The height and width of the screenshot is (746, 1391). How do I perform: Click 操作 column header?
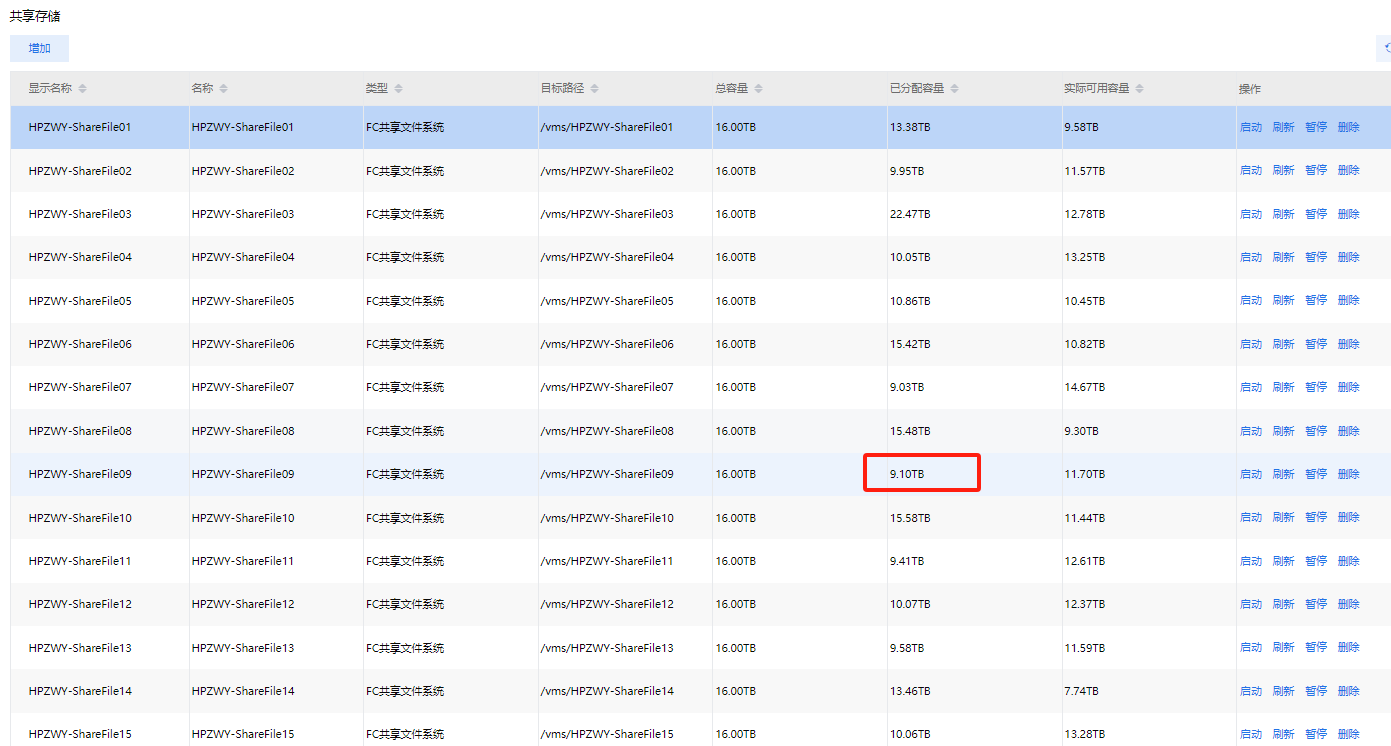1250,89
